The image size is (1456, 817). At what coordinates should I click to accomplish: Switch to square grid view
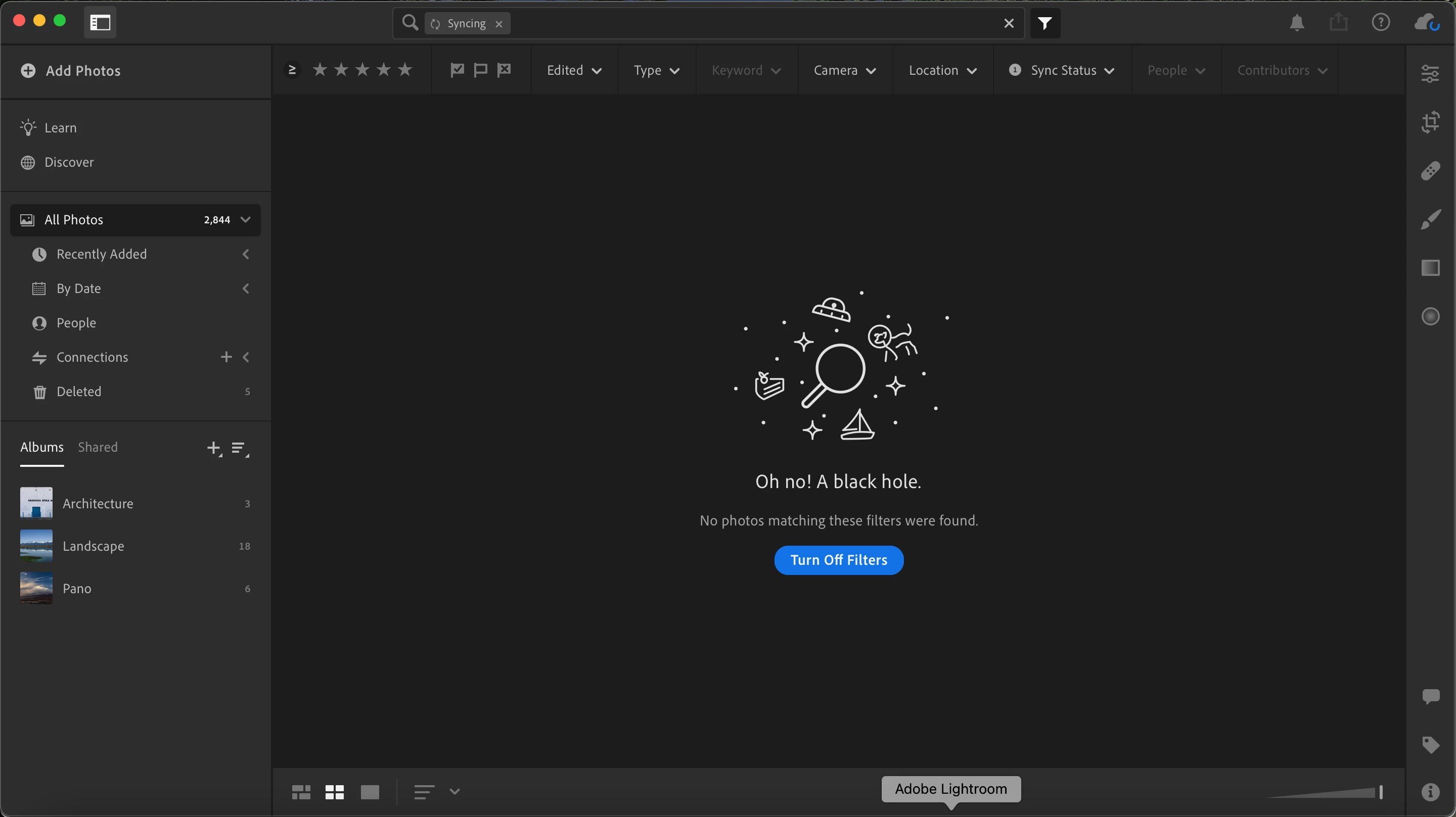(x=335, y=792)
